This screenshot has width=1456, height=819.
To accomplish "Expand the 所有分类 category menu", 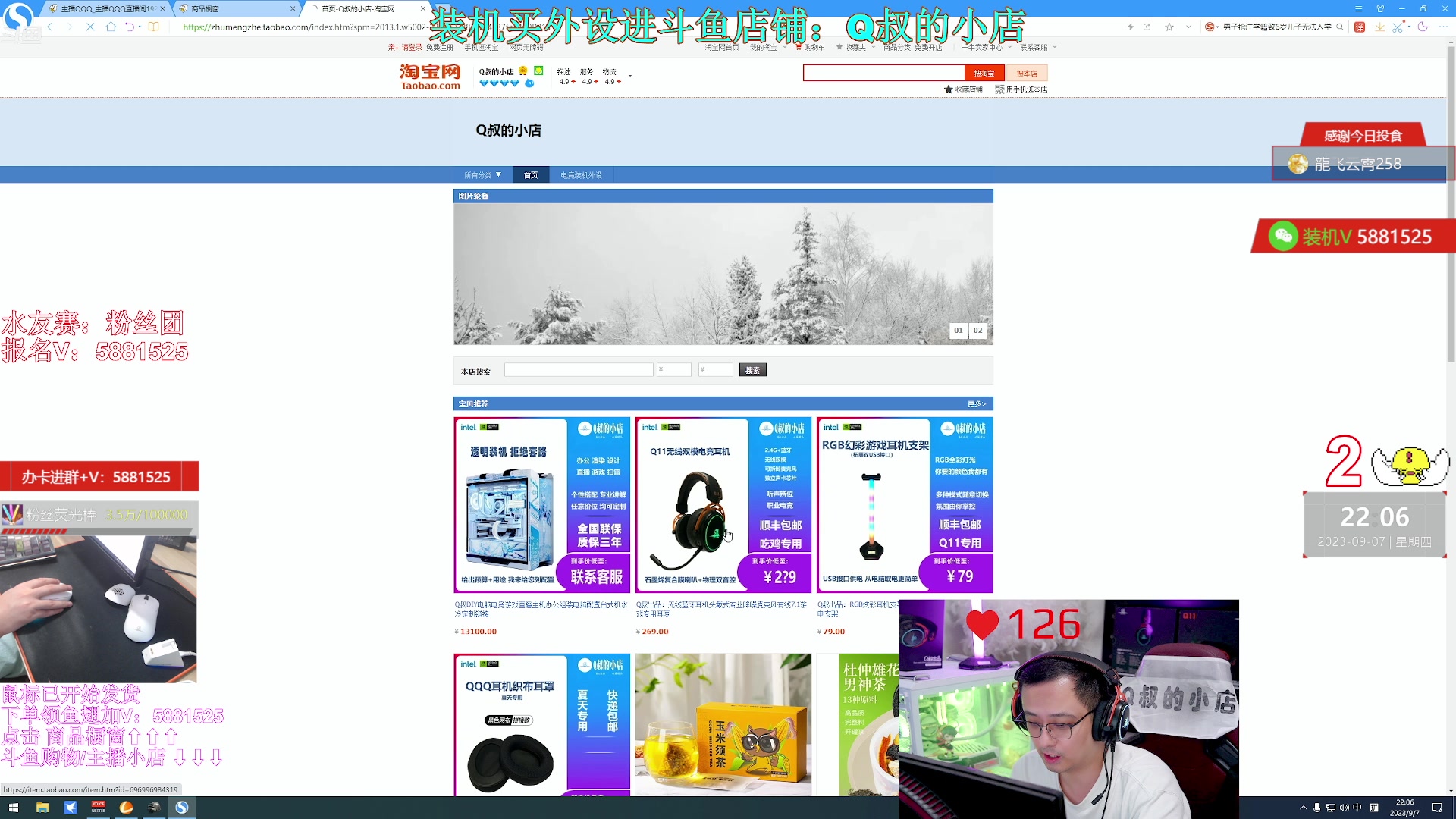I will tap(483, 175).
